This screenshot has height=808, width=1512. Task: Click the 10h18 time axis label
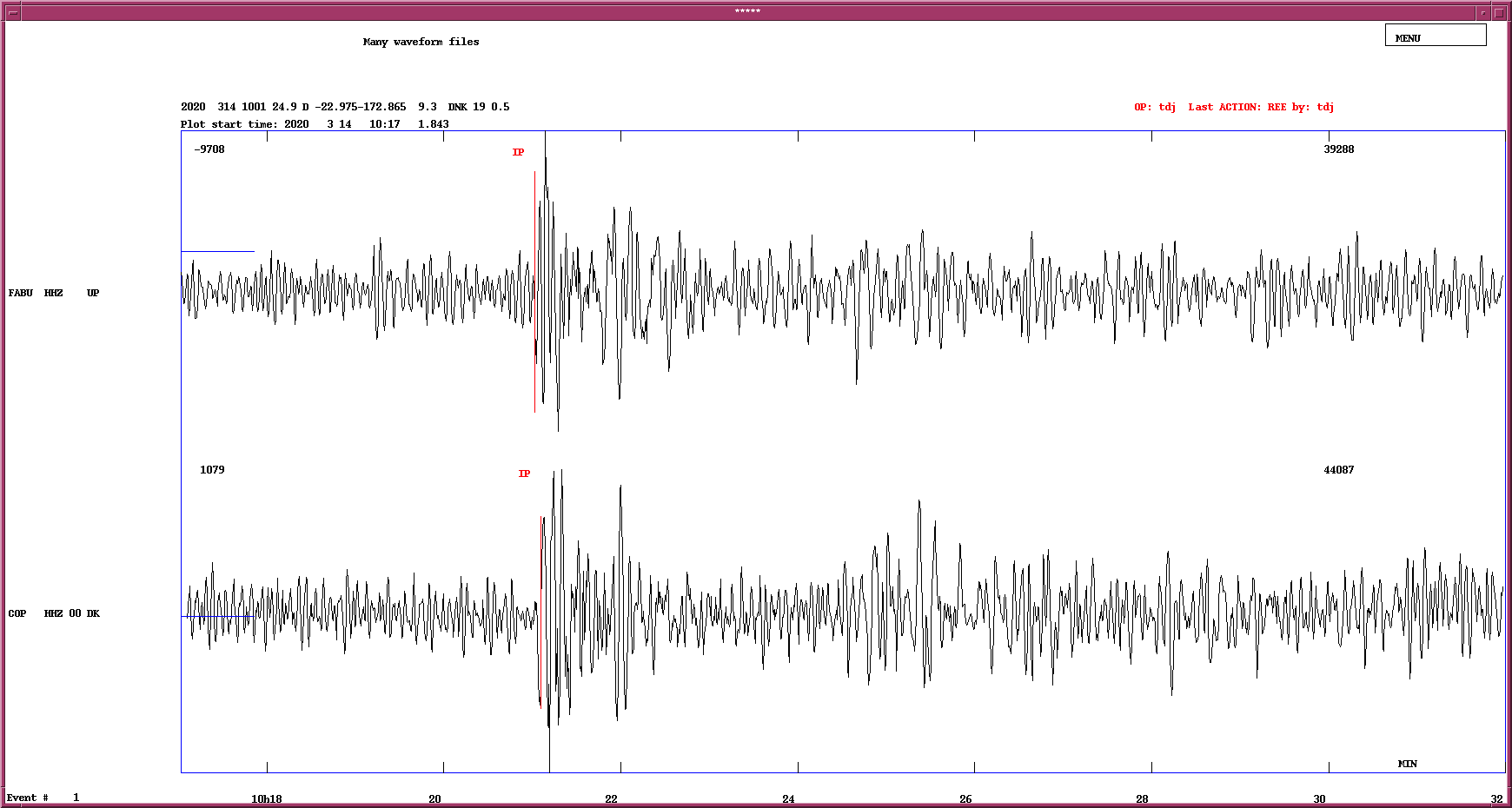tap(265, 797)
